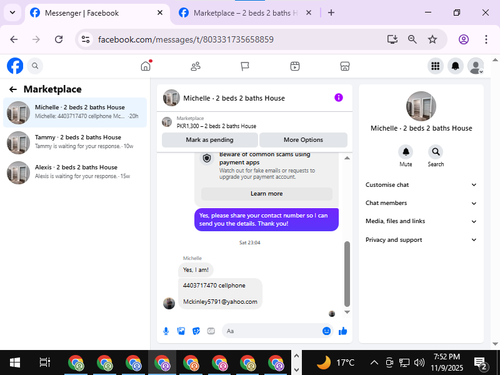Open the account profile avatar menu

[x=476, y=66]
